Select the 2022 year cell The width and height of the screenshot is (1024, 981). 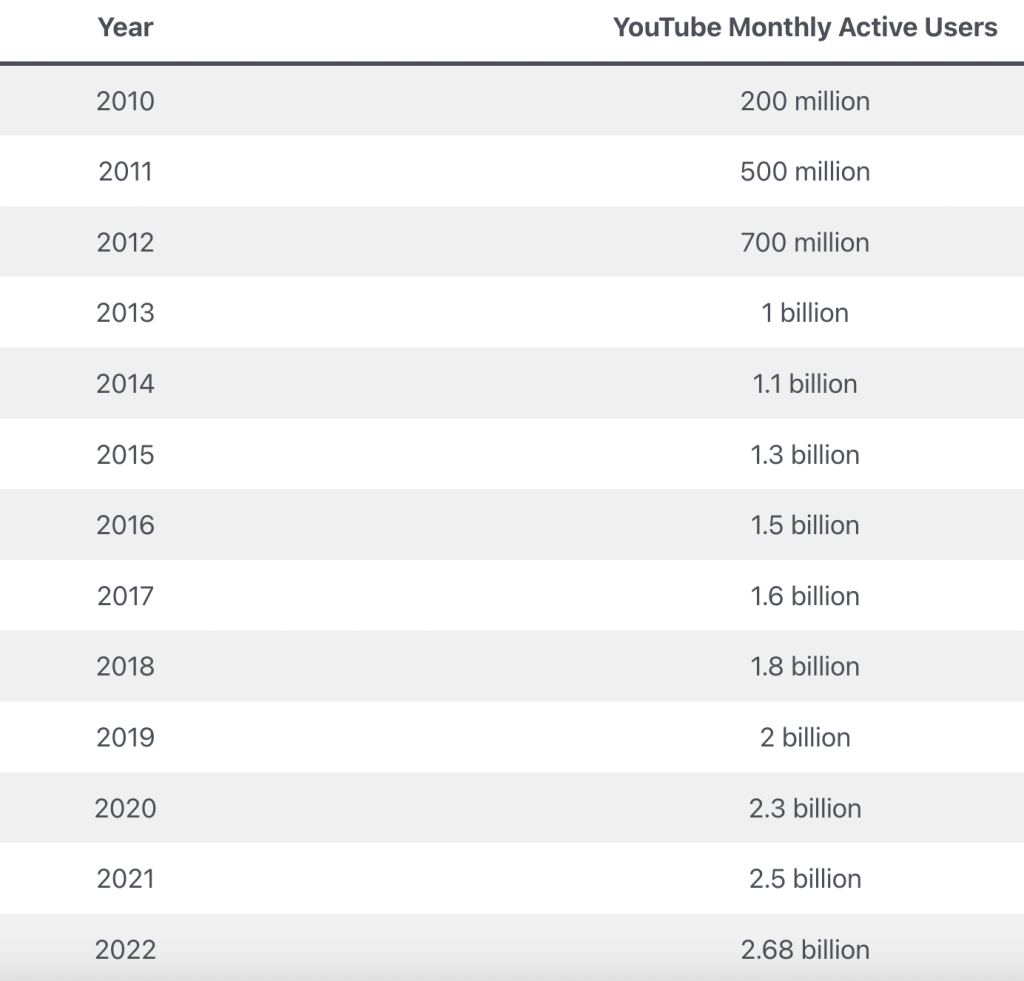[x=125, y=950]
